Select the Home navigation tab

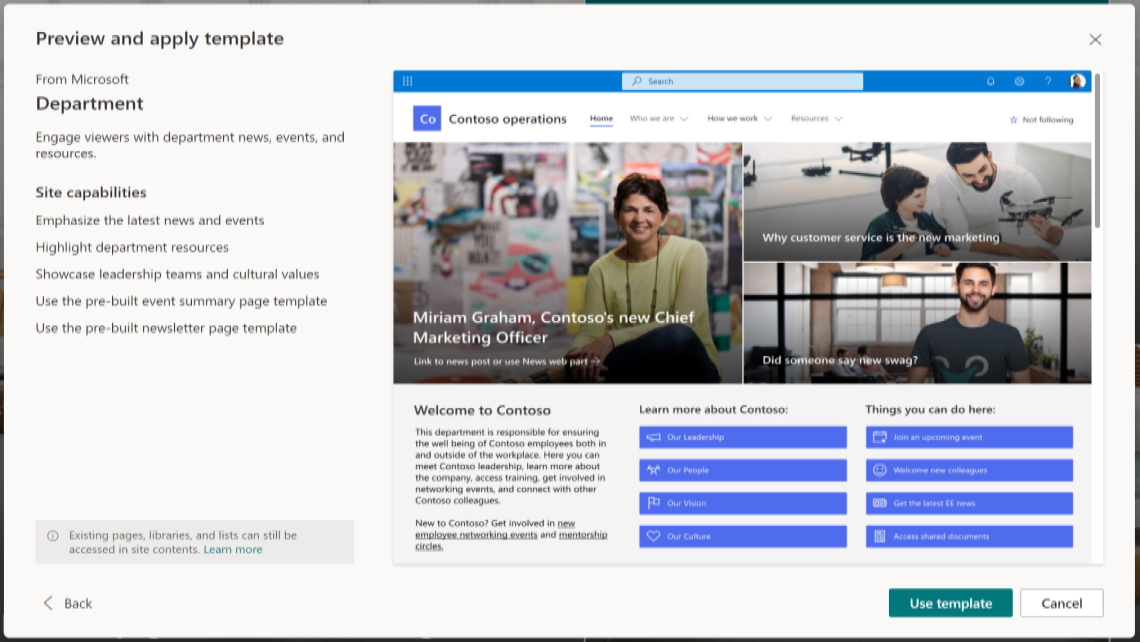(601, 119)
